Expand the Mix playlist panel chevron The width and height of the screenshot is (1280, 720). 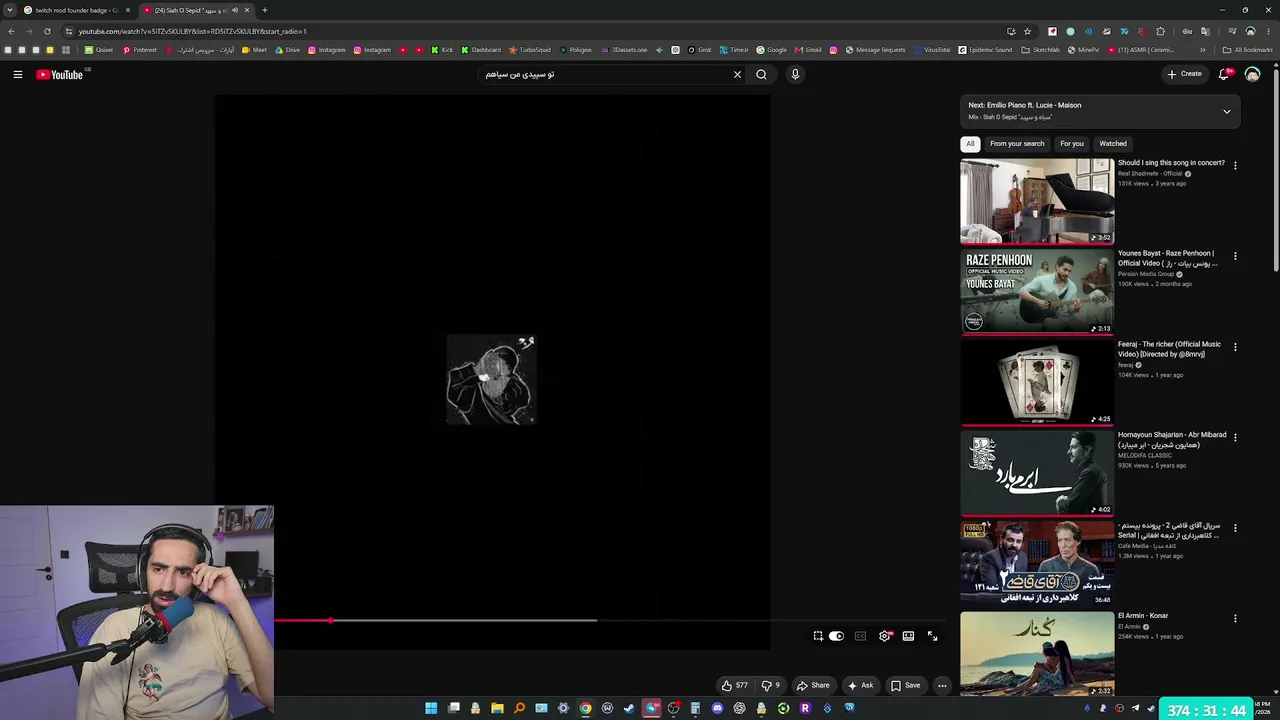tap(1227, 111)
